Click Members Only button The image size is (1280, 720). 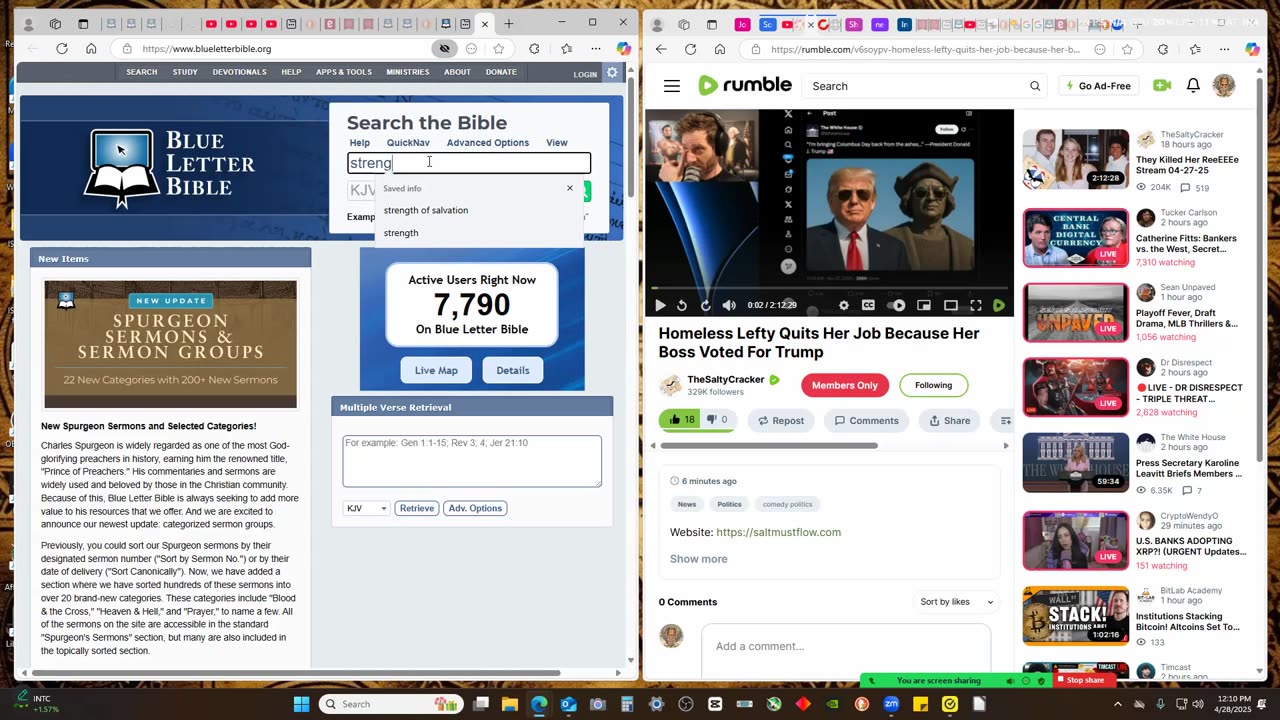845,385
